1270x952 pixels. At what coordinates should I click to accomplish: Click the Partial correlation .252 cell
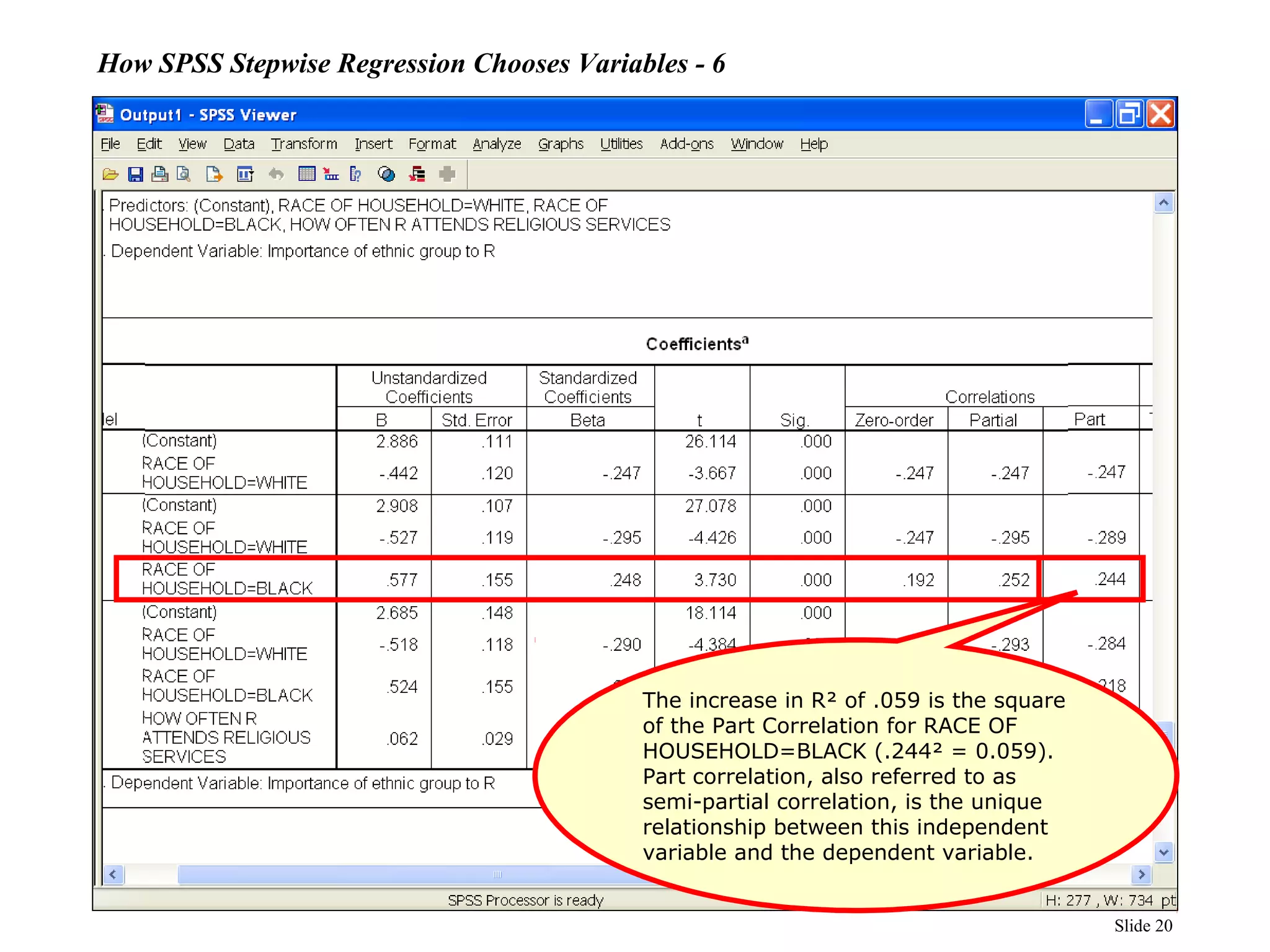point(1015,580)
